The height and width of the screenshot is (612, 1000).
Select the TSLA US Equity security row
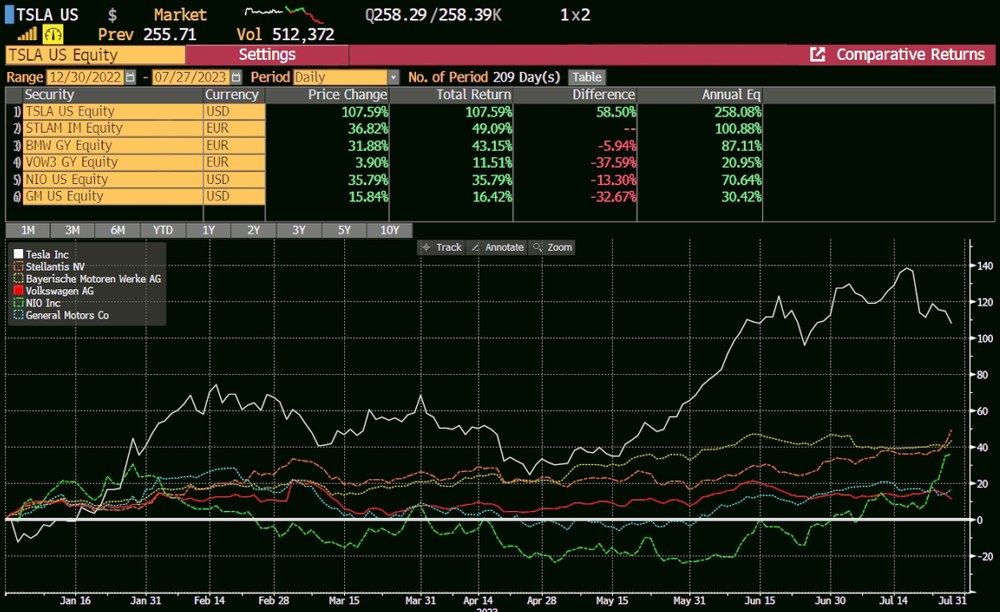pyautogui.click(x=113, y=112)
